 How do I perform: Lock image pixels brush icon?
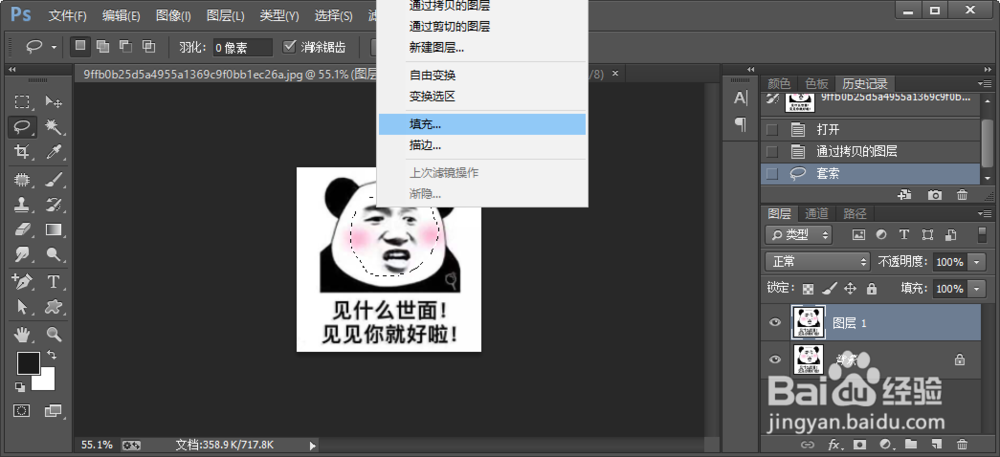click(x=829, y=288)
